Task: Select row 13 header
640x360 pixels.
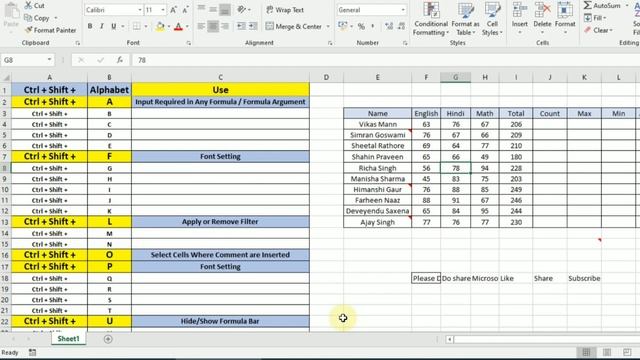Action: coord(5,222)
